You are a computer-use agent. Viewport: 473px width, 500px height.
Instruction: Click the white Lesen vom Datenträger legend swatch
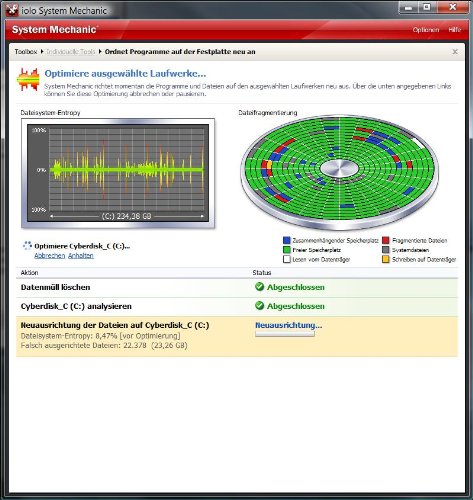[x=287, y=259]
